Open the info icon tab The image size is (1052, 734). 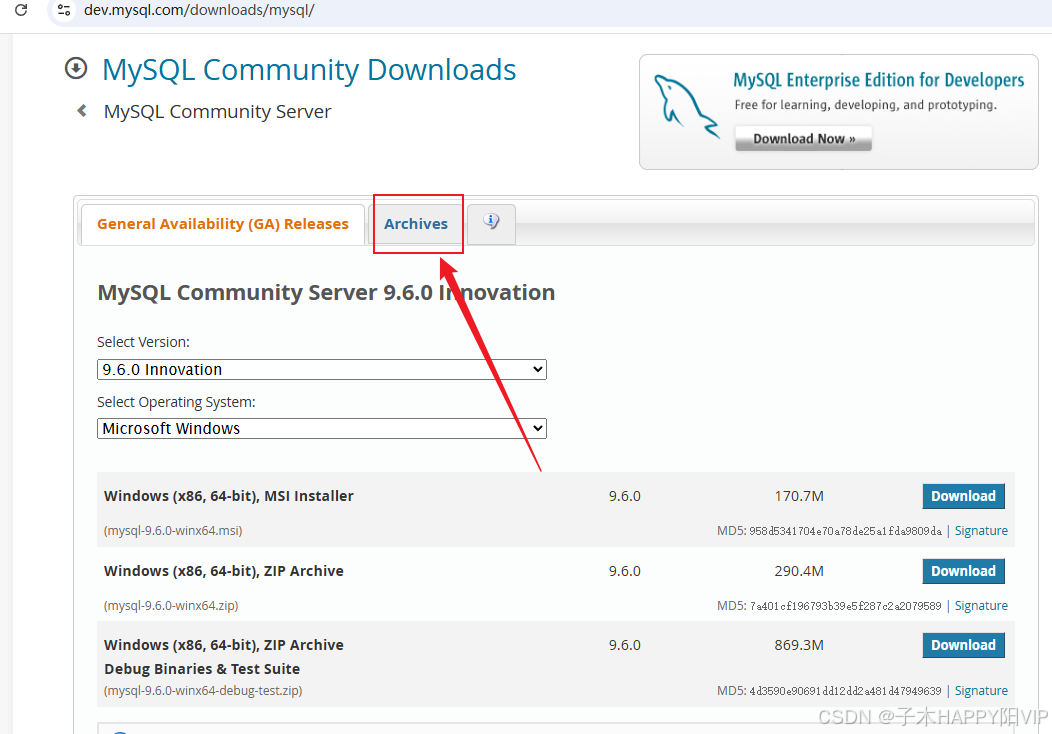(491, 223)
